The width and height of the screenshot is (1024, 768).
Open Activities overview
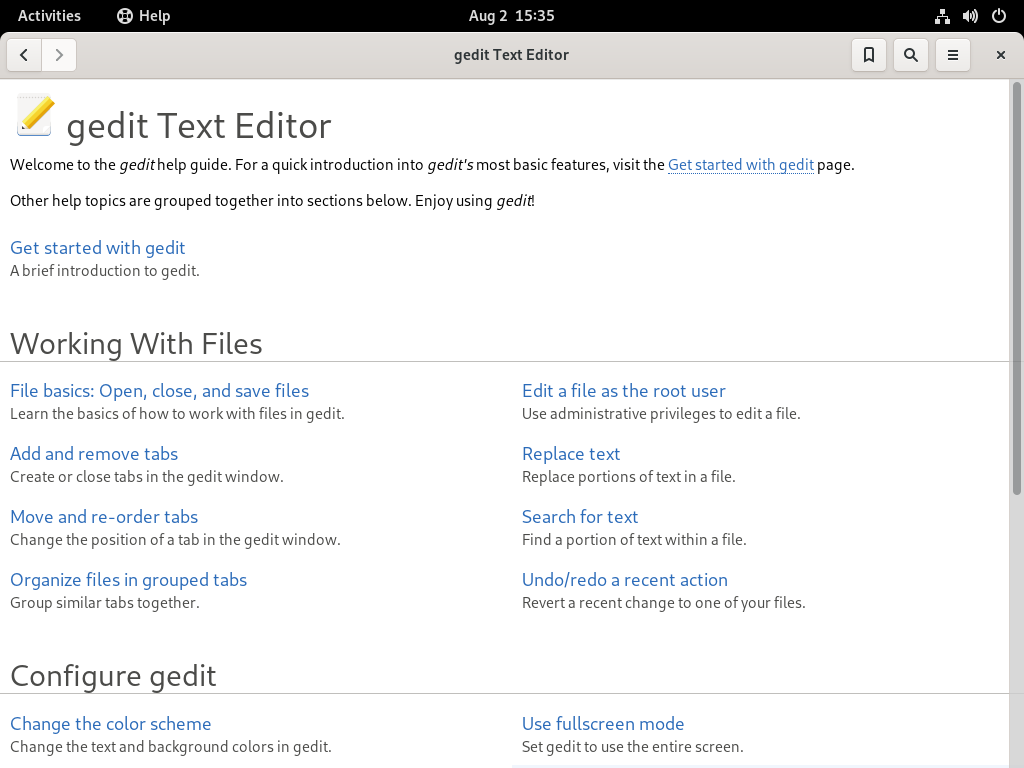tap(49, 16)
